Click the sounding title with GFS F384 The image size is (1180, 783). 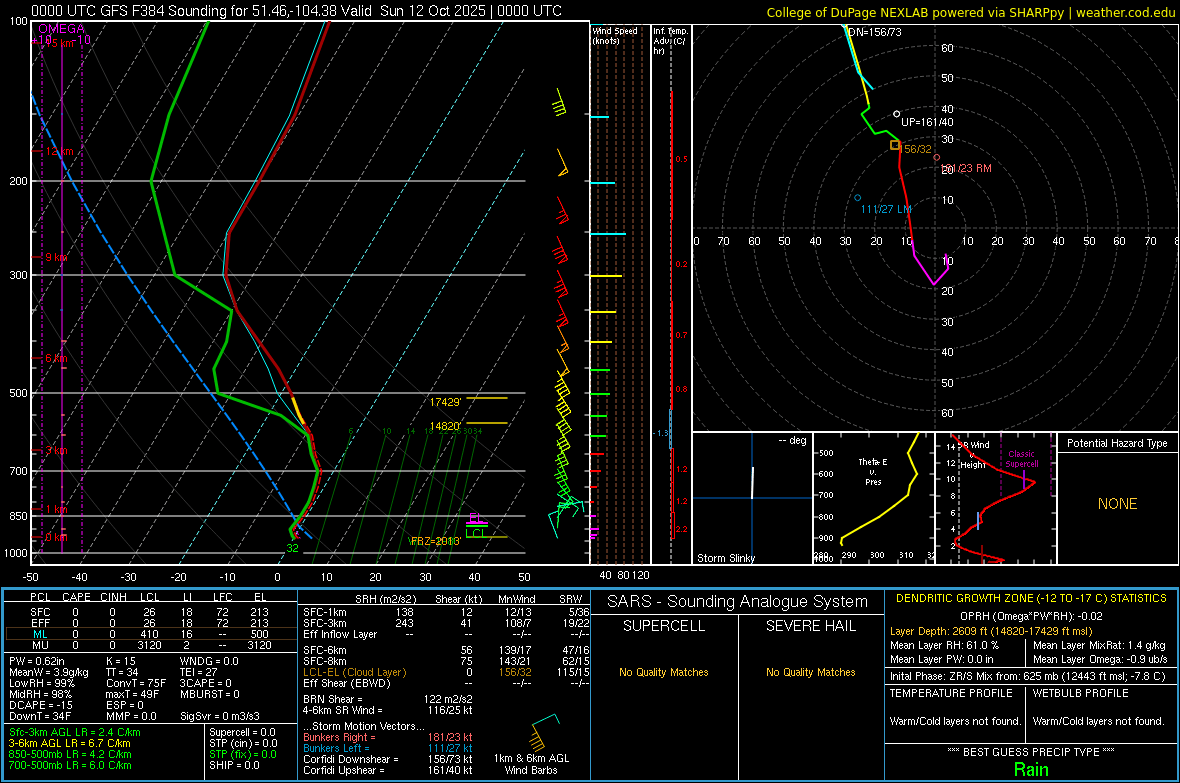297,11
